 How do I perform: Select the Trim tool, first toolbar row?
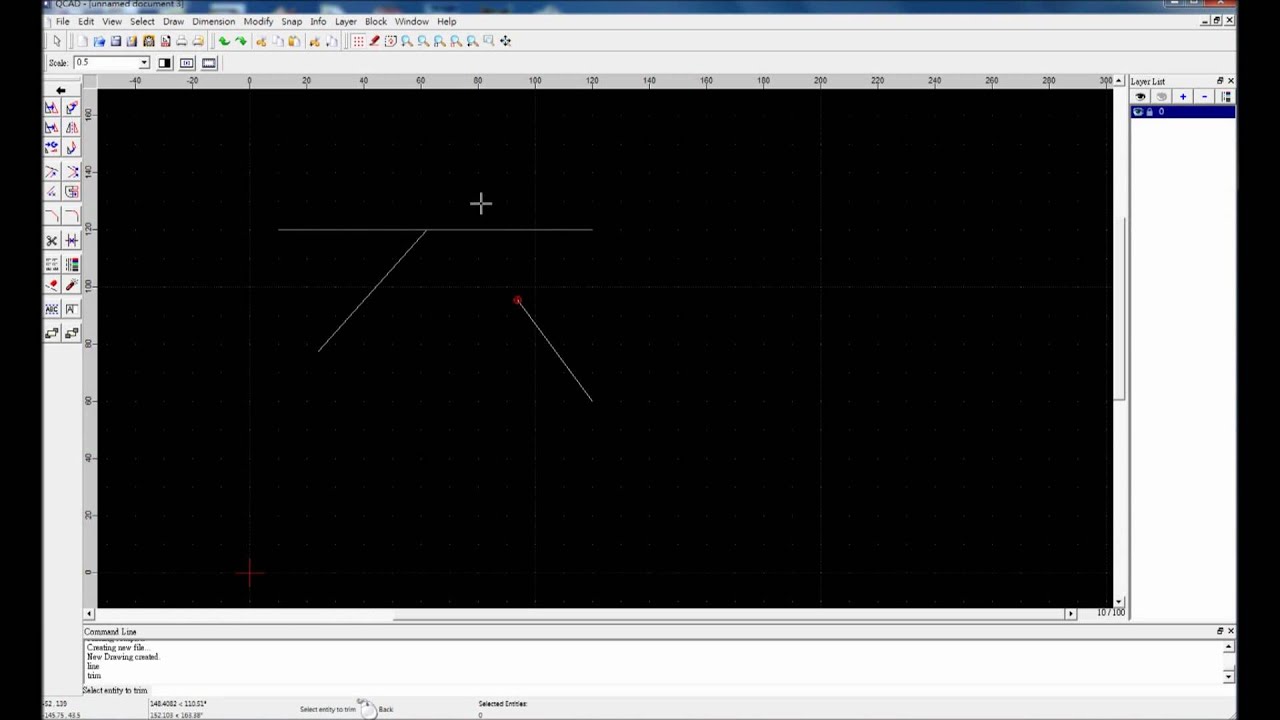tap(52, 171)
